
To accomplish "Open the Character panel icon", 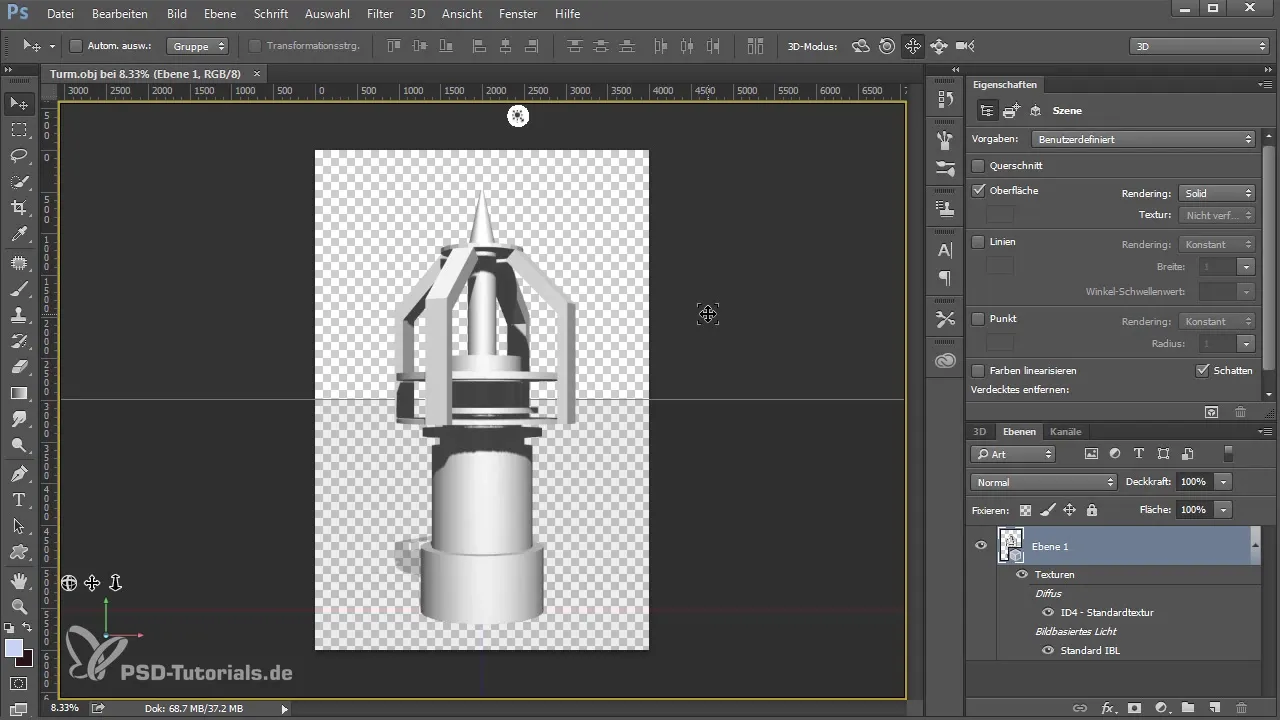I will [945, 250].
